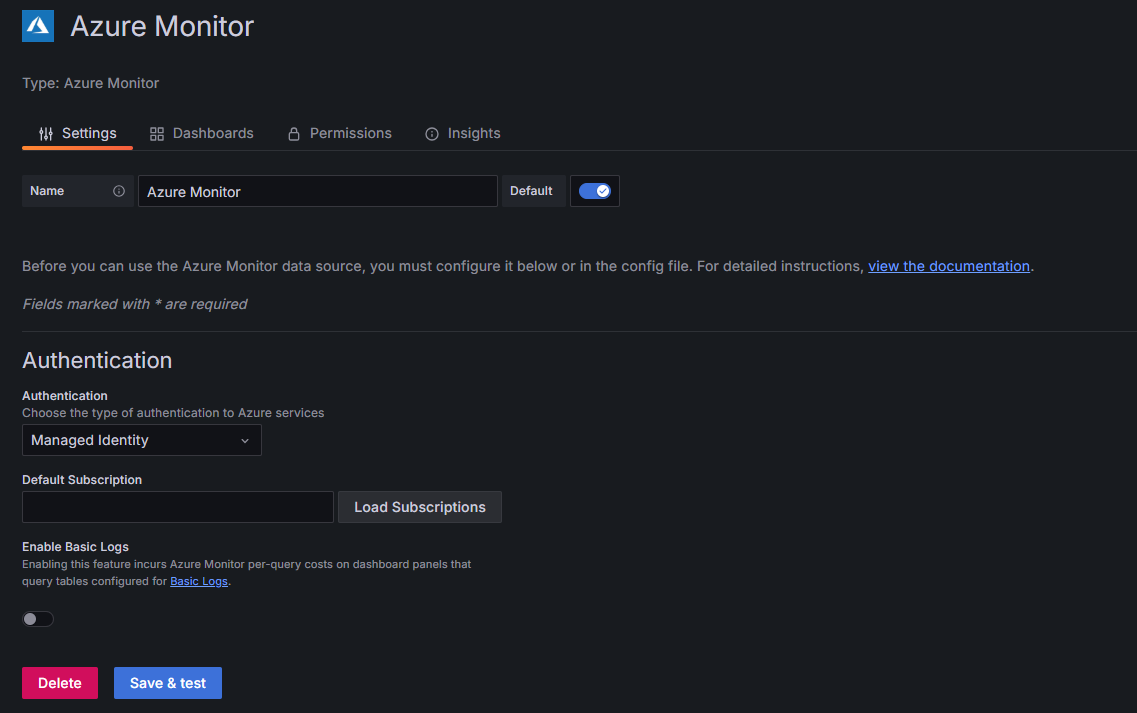The width and height of the screenshot is (1137, 713).
Task: Click the Authentication section heading
Action: pyautogui.click(x=97, y=360)
